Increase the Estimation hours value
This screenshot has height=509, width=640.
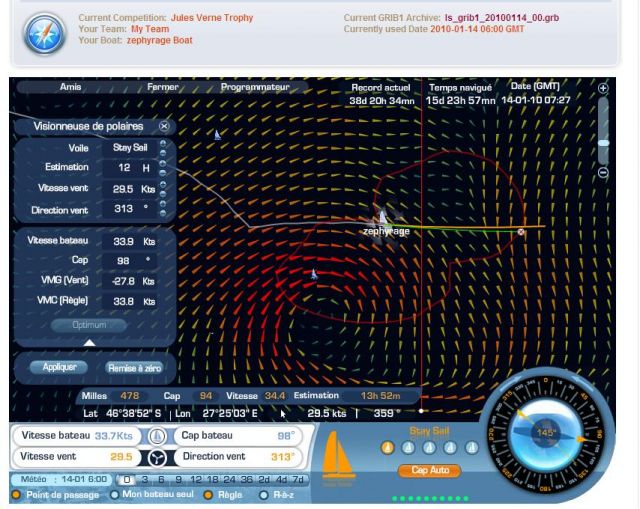[x=163, y=163]
